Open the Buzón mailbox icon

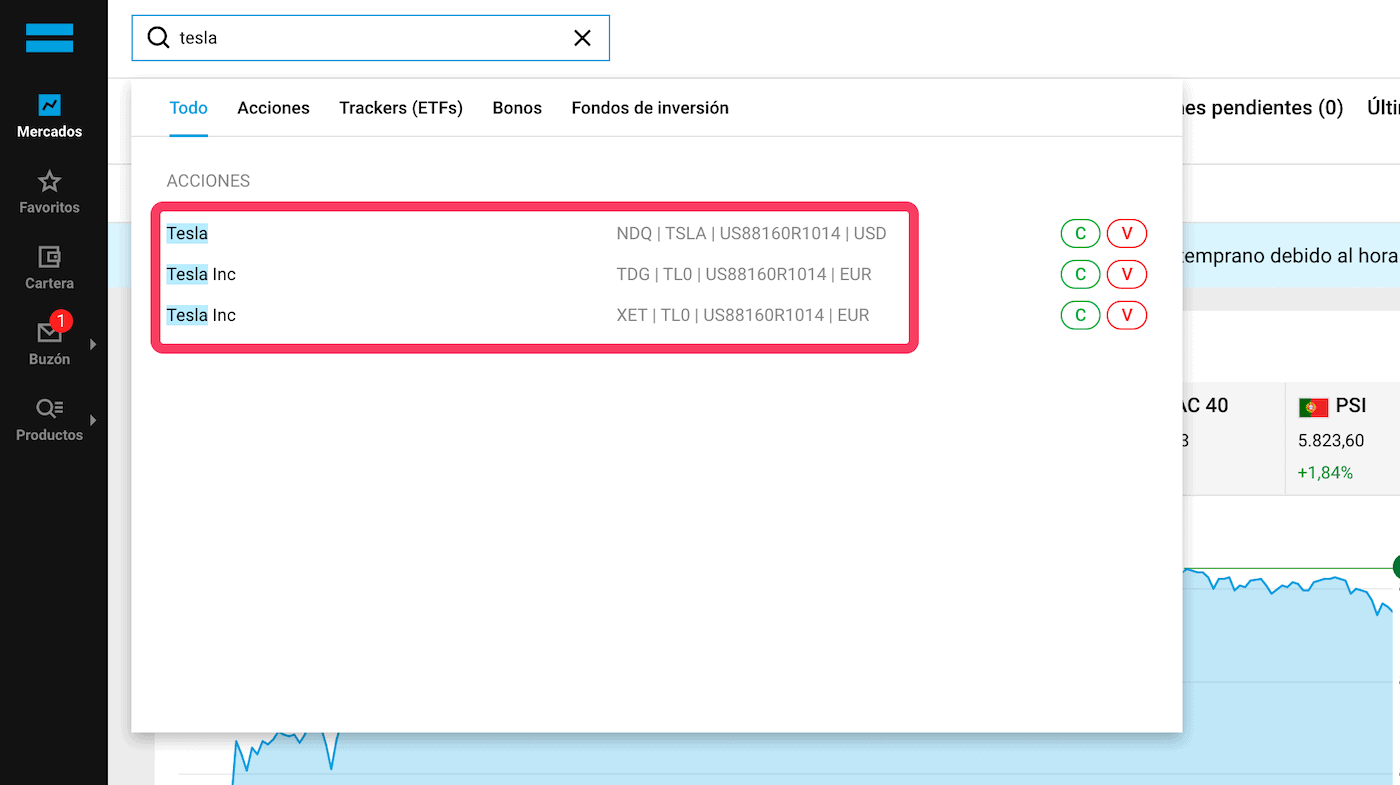tap(49, 332)
